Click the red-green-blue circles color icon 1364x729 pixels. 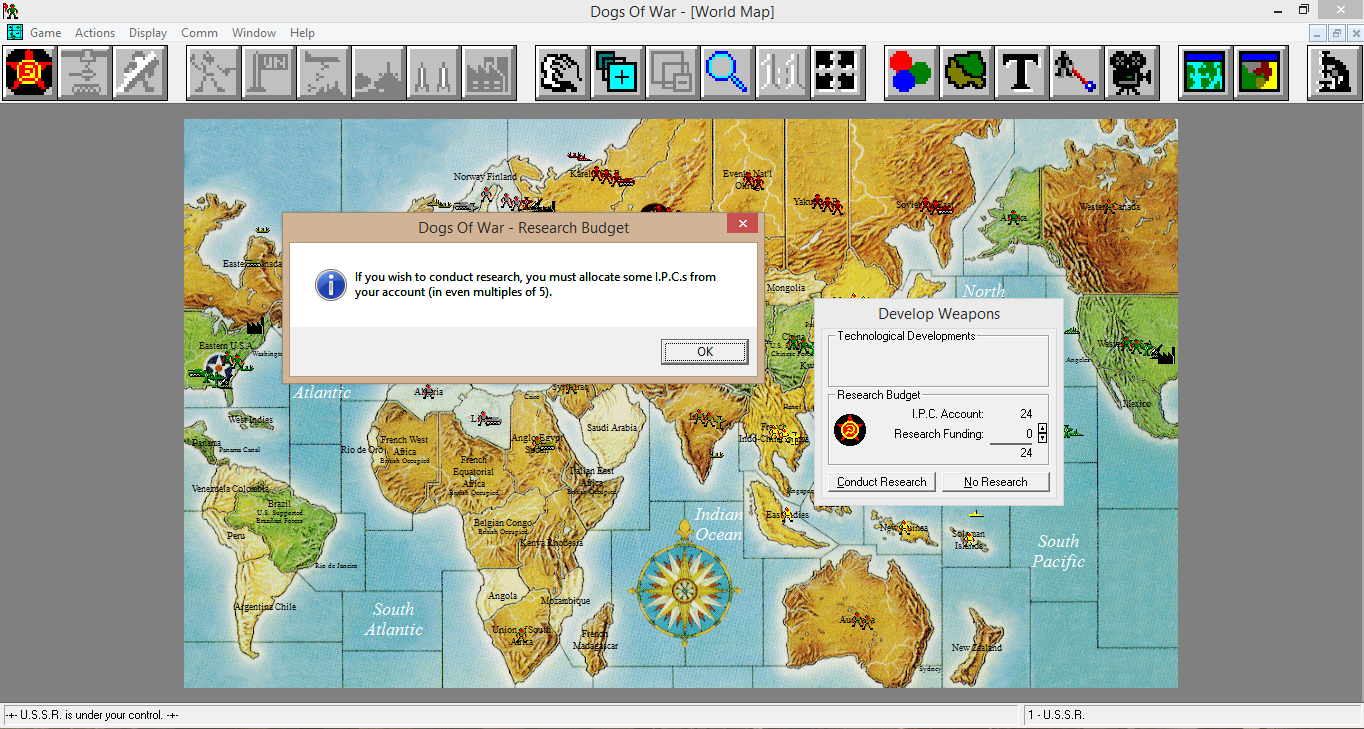911,73
